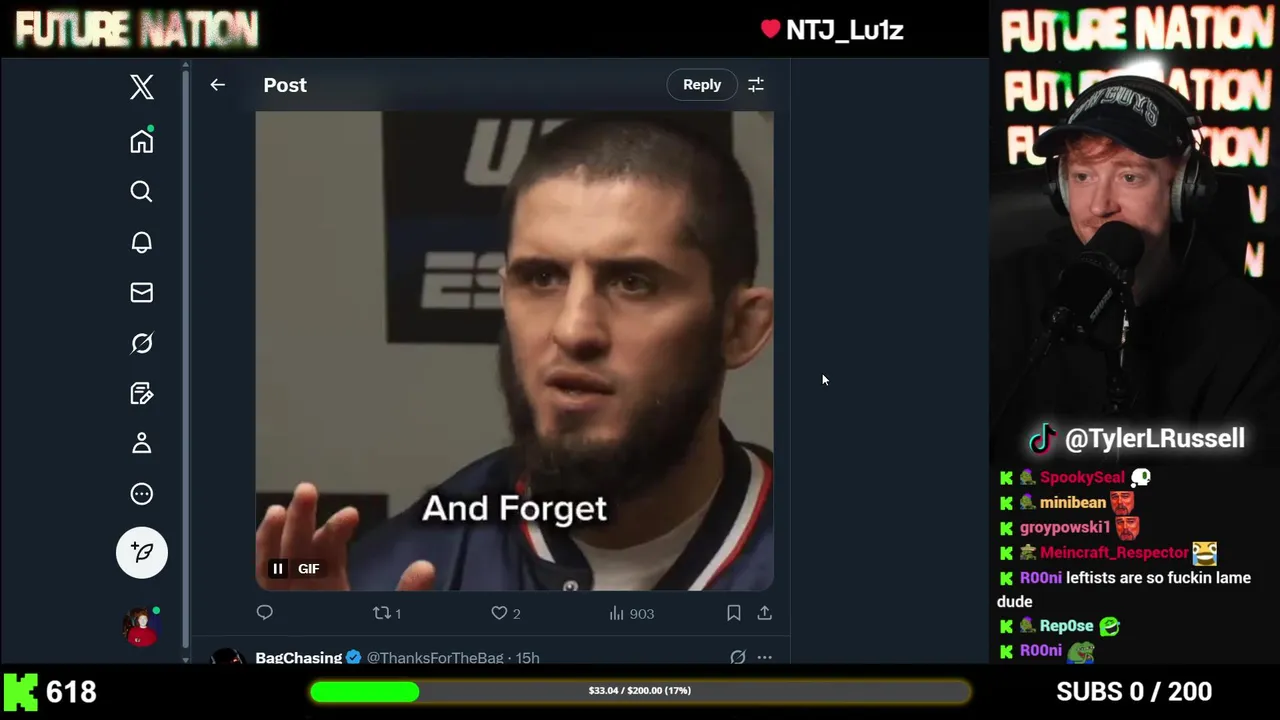Open reply sorting filter options
This screenshot has height=720, width=1280.
pyautogui.click(x=756, y=85)
